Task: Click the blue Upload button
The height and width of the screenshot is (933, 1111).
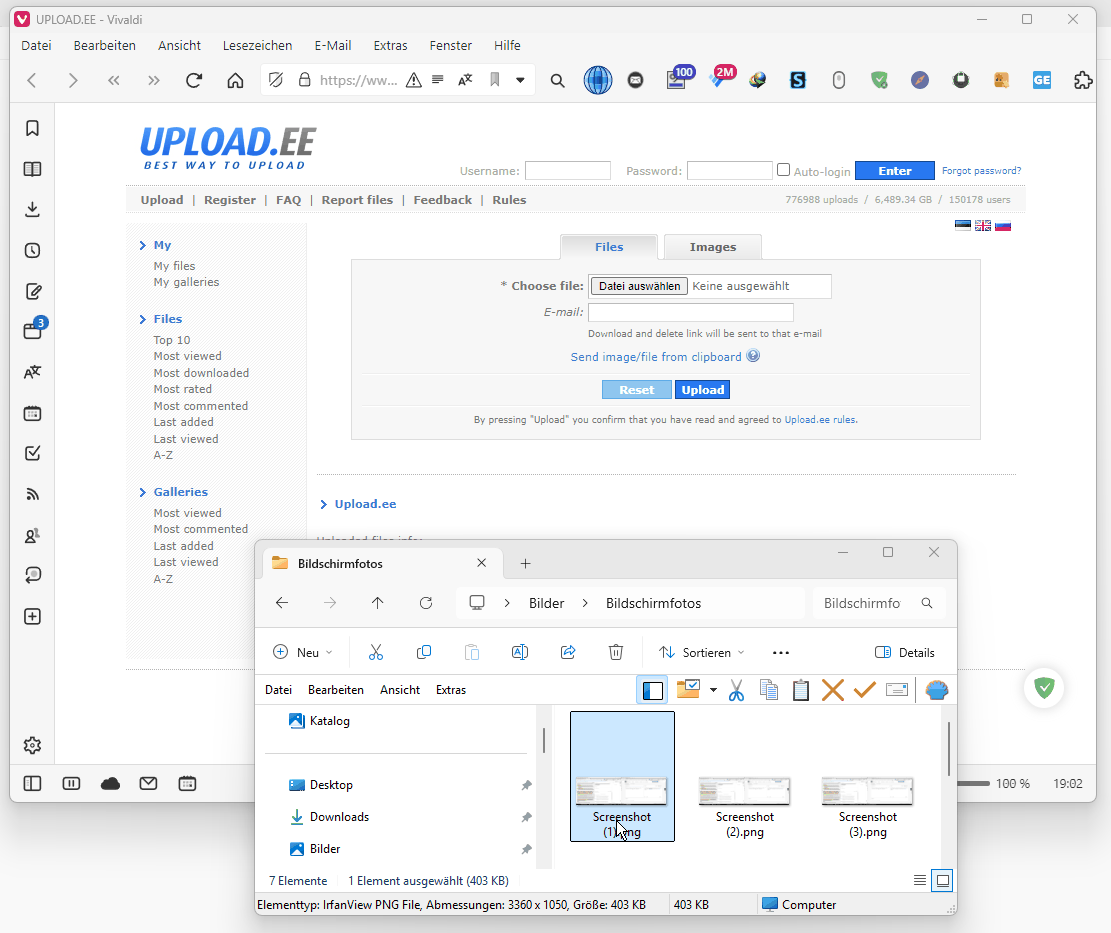Action: (702, 390)
